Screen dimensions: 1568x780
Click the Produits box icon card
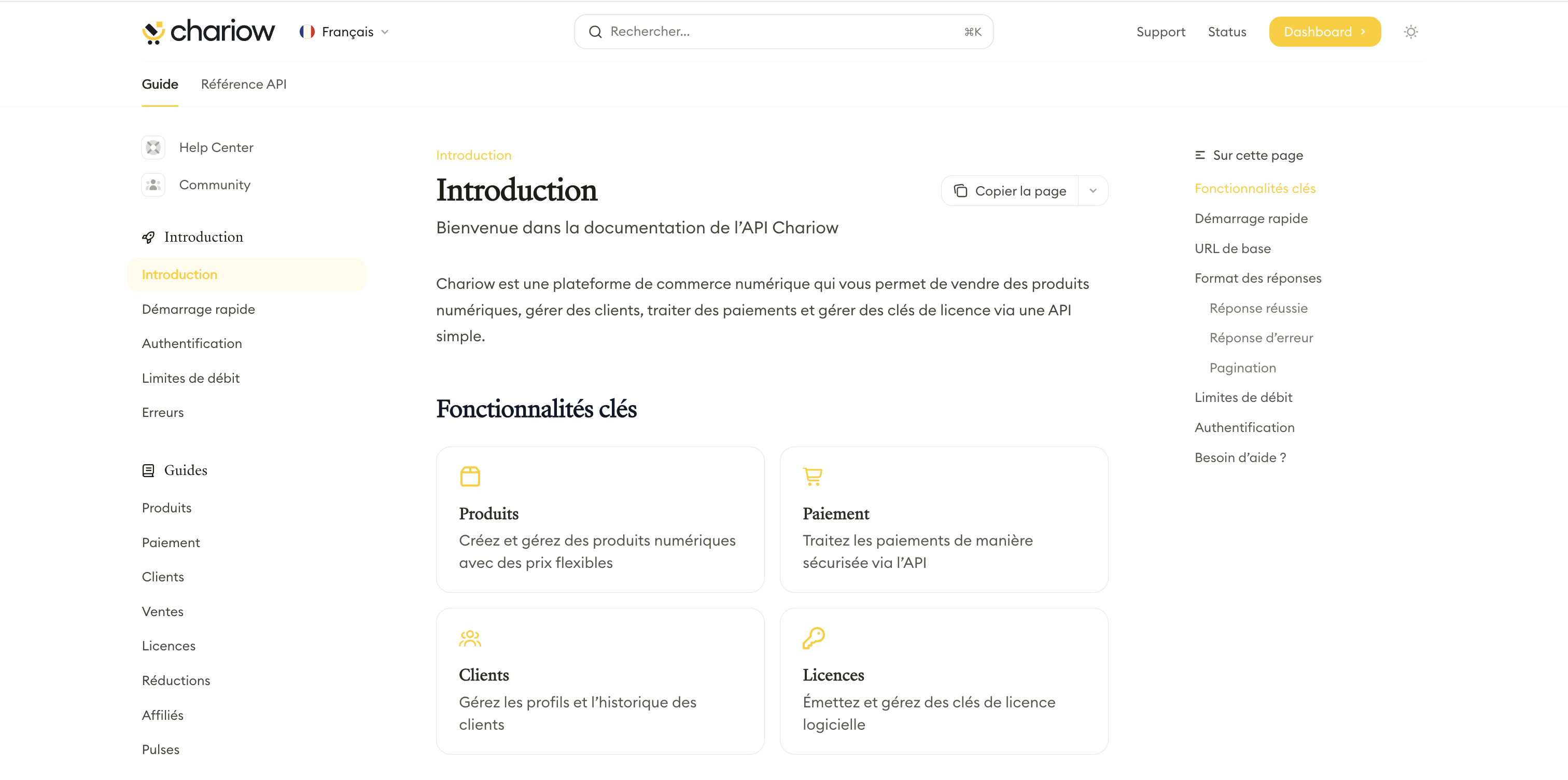click(470, 476)
